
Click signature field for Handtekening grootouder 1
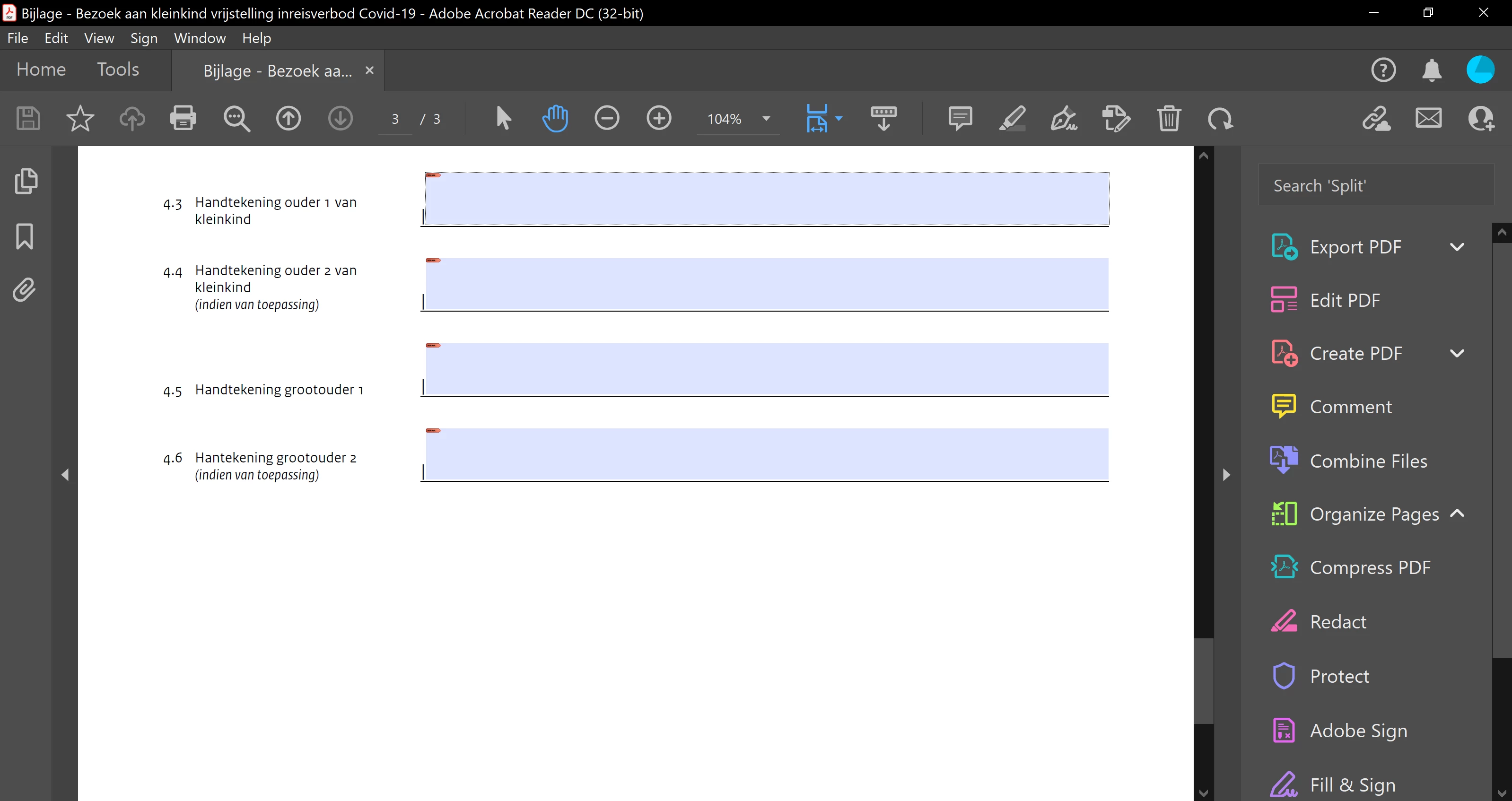[x=767, y=369]
